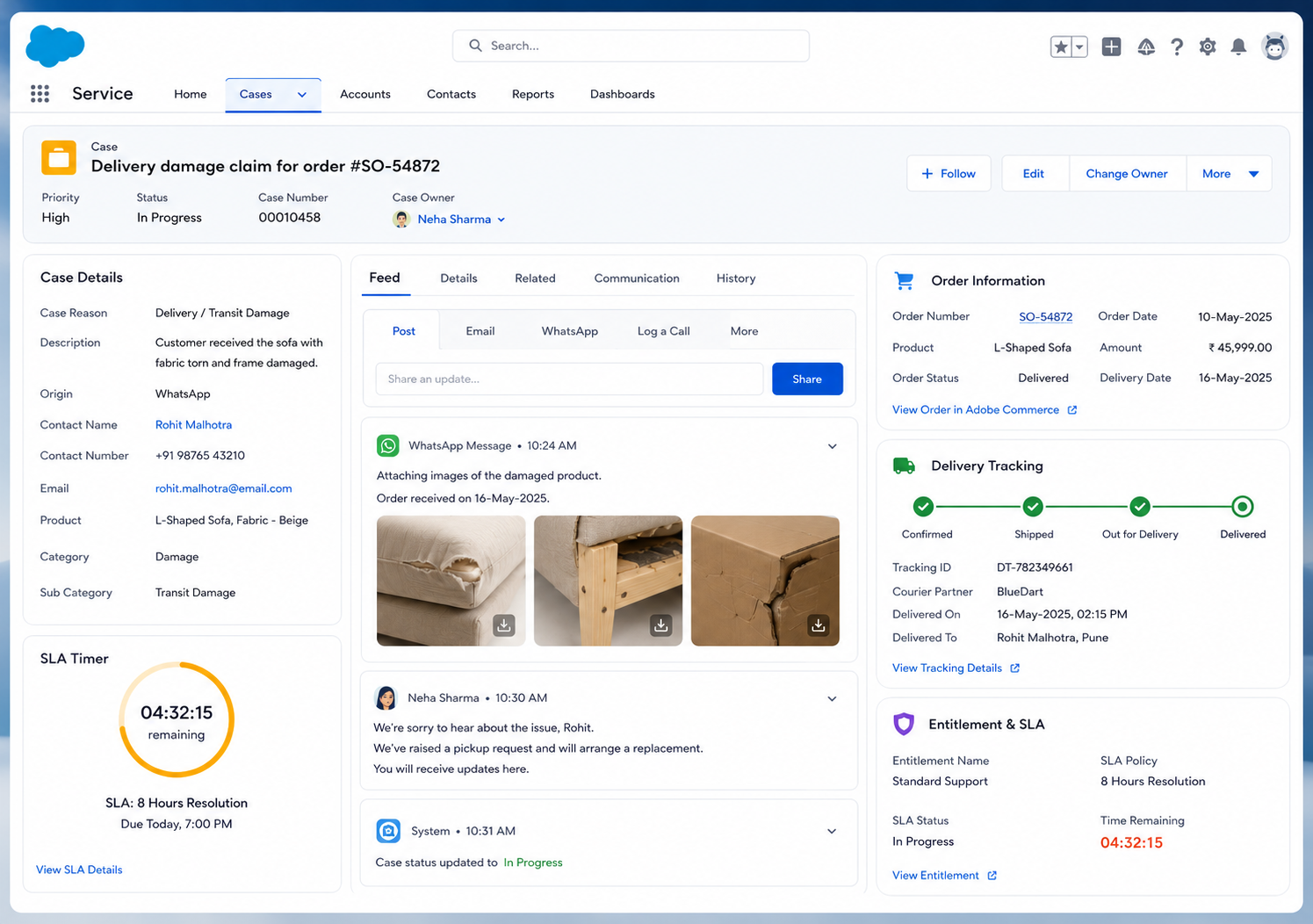Open View Order in Adobe Commerce
This screenshot has height=924, width=1313.
(x=985, y=410)
